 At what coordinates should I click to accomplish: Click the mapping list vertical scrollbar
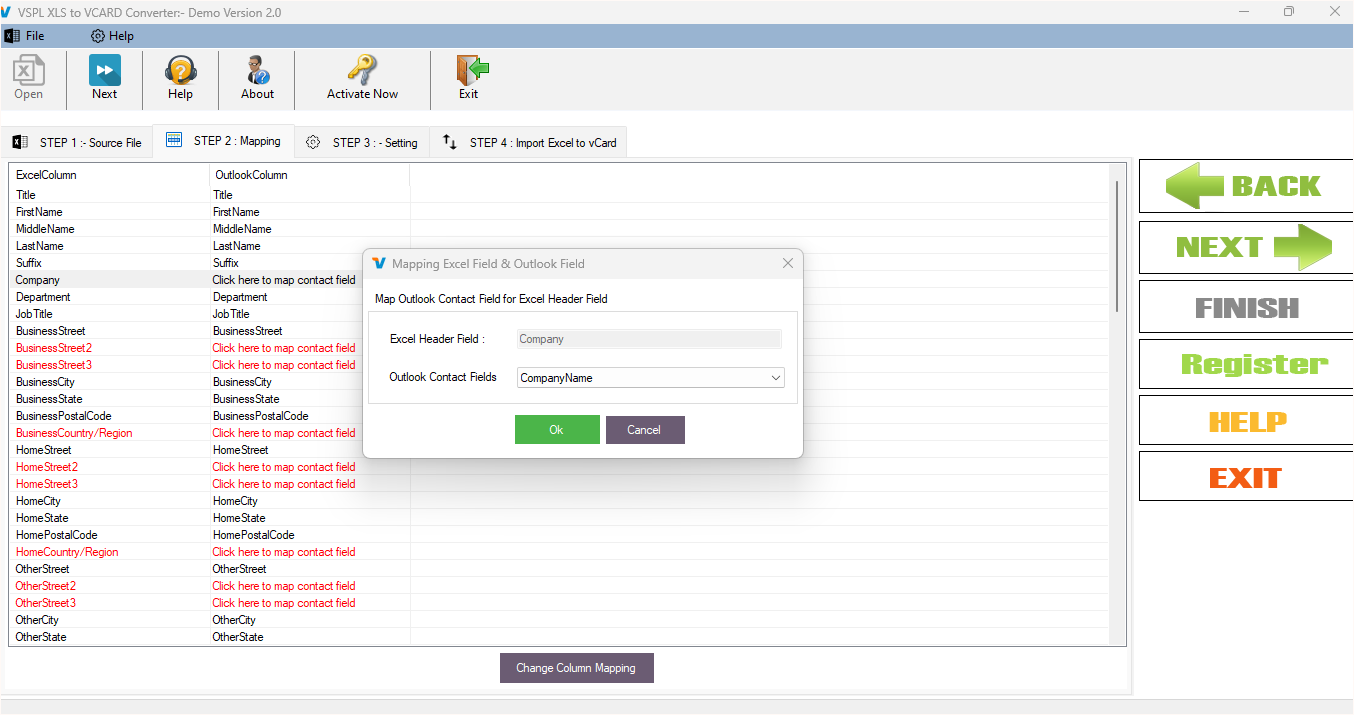point(1118,247)
